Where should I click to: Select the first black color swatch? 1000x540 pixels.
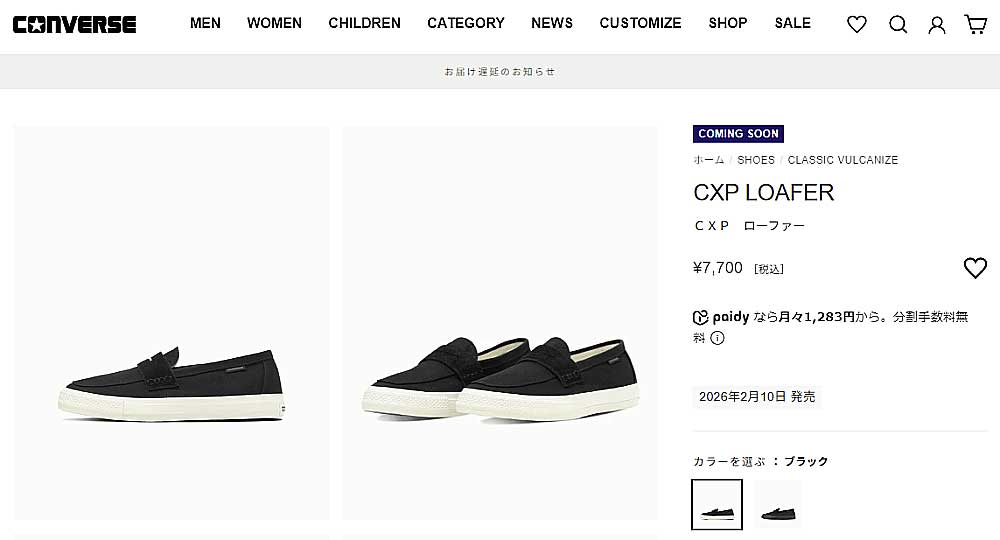pyautogui.click(x=717, y=504)
